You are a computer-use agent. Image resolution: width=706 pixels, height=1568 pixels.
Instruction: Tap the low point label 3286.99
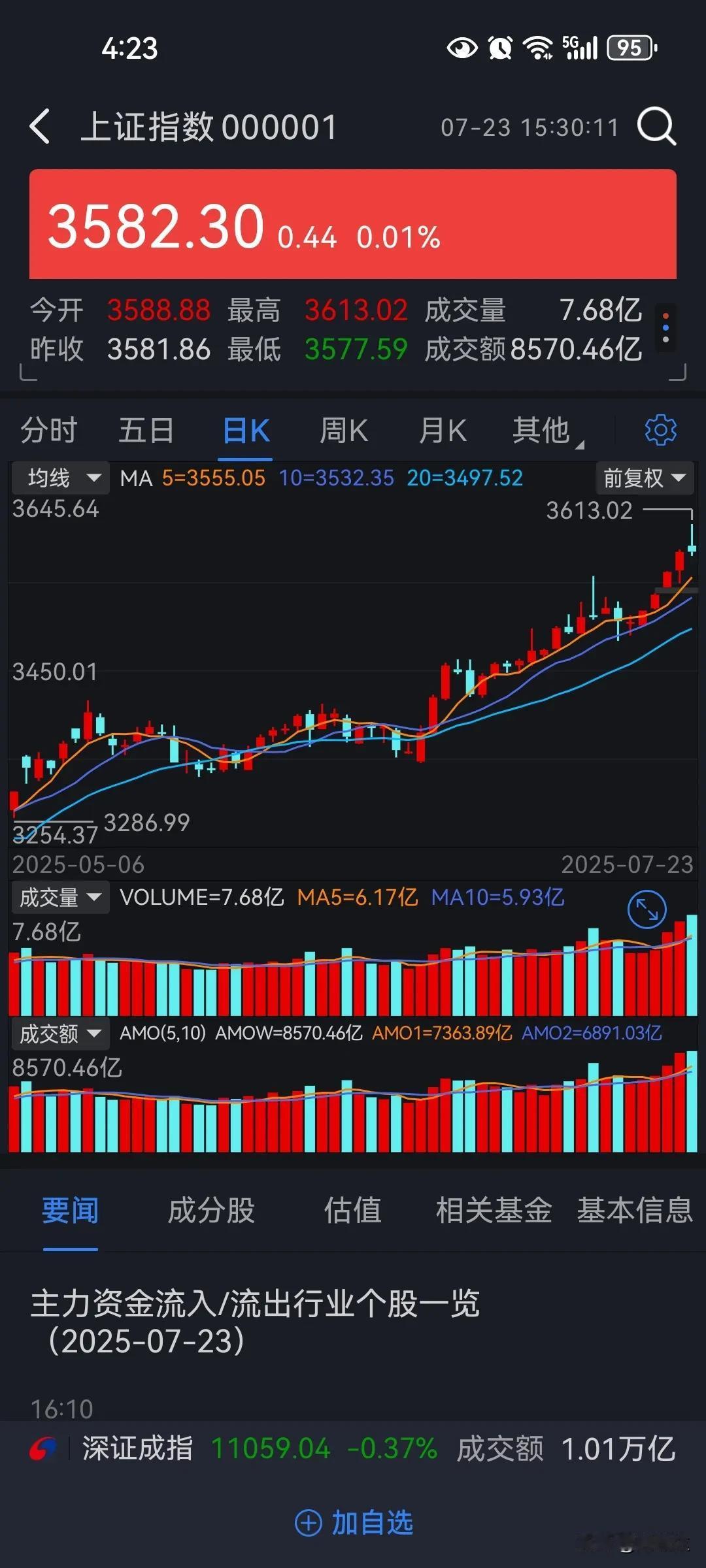pyautogui.click(x=147, y=823)
